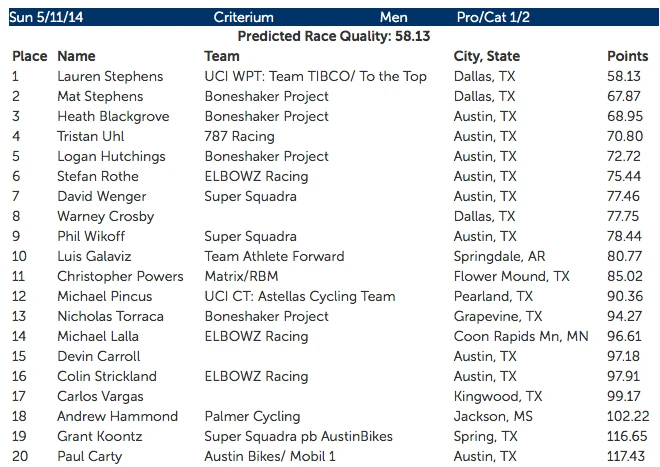660x467 pixels.
Task: Click the City, State column header
Action: pyautogui.click(x=486, y=57)
